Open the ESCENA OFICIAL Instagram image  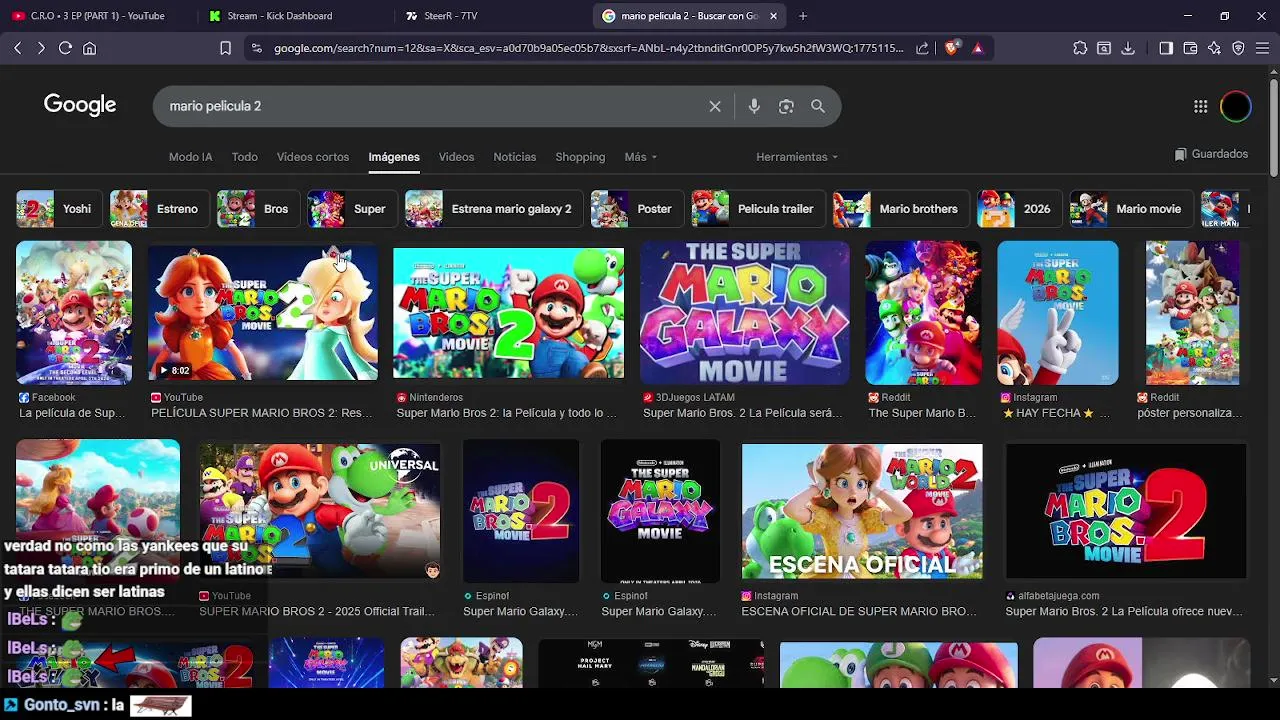coord(862,511)
